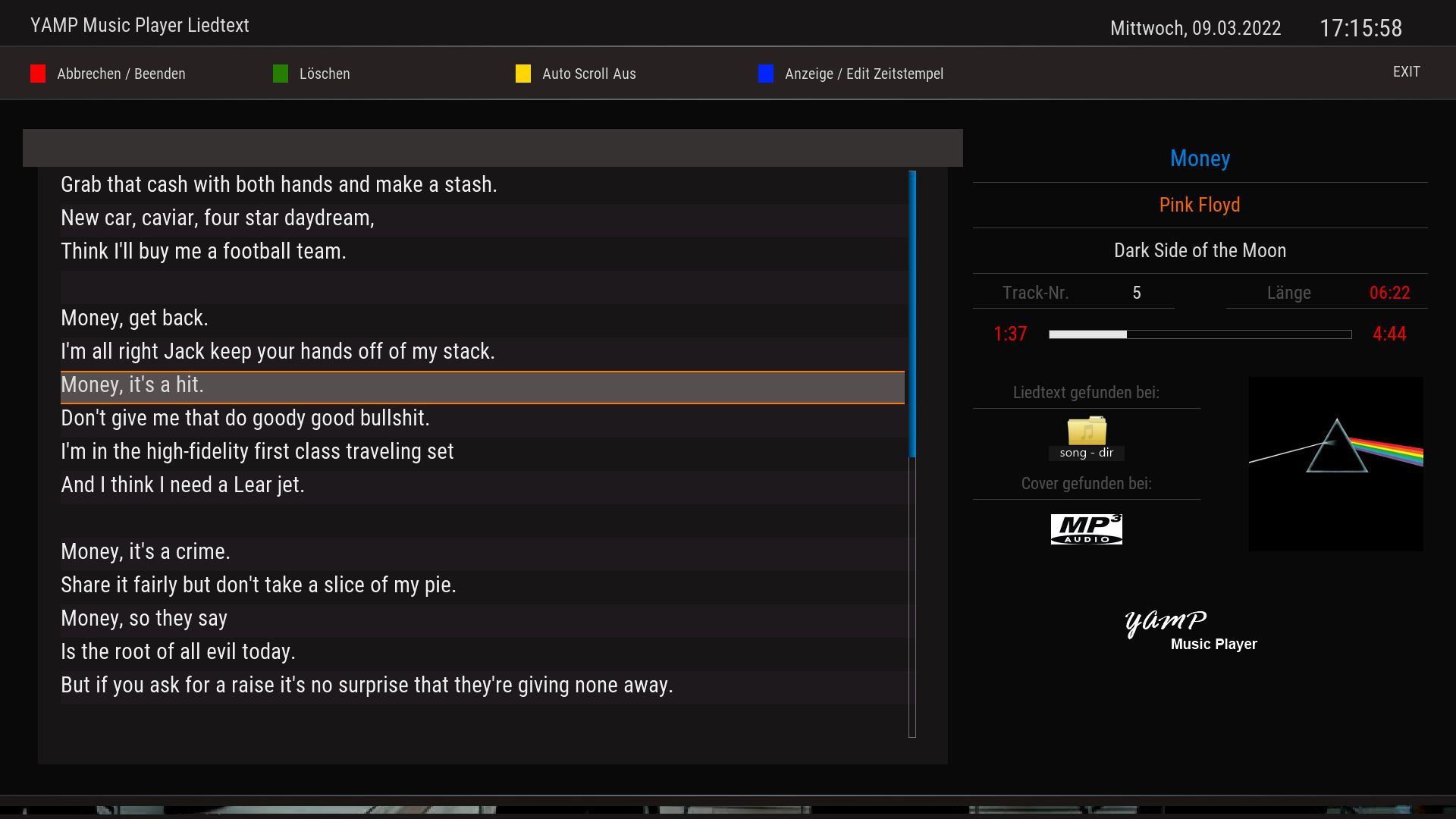The height and width of the screenshot is (819, 1456).
Task: Select lyric line "Money, it's a crime."
Action: click(x=146, y=551)
